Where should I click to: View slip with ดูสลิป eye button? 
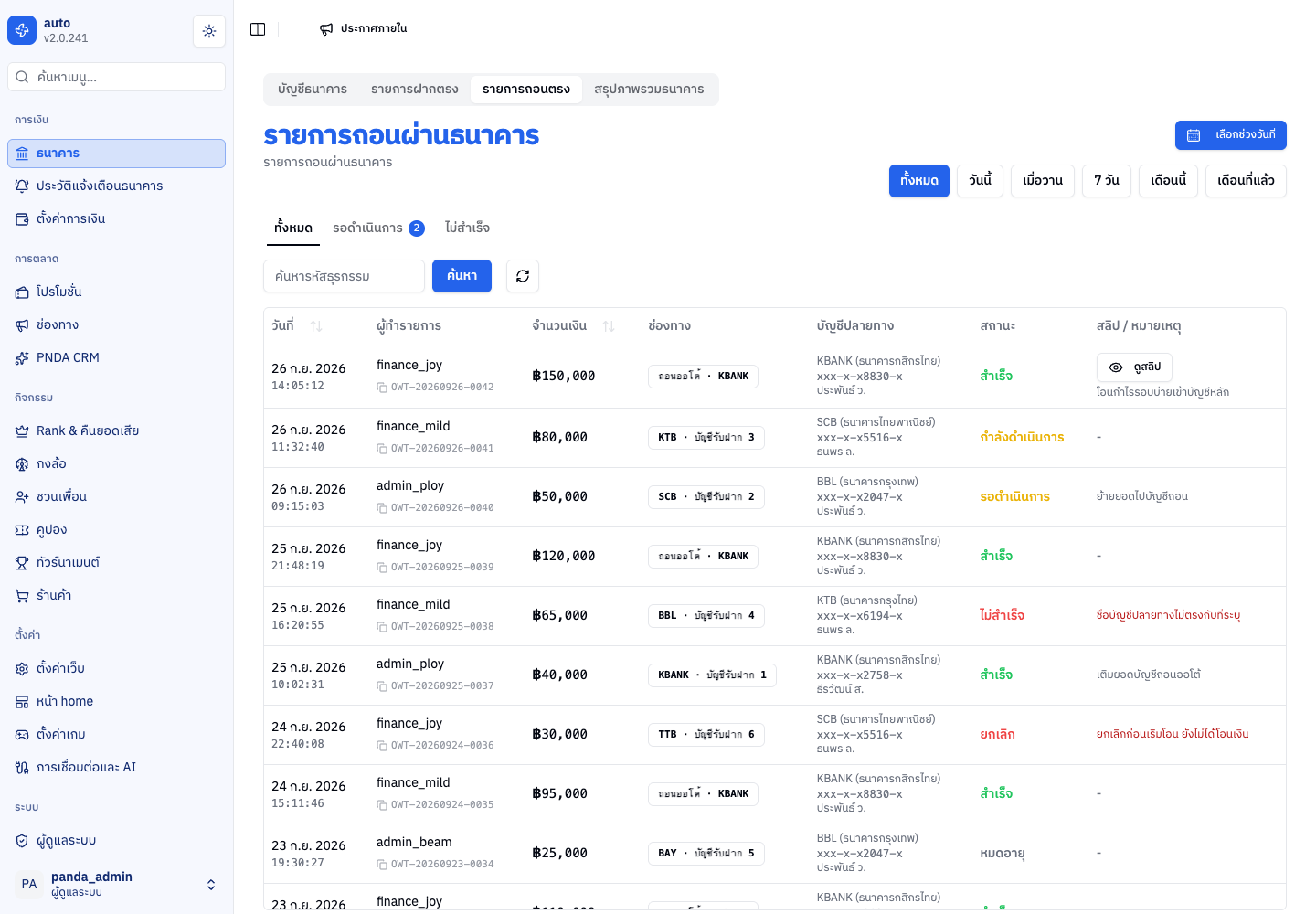1134,367
